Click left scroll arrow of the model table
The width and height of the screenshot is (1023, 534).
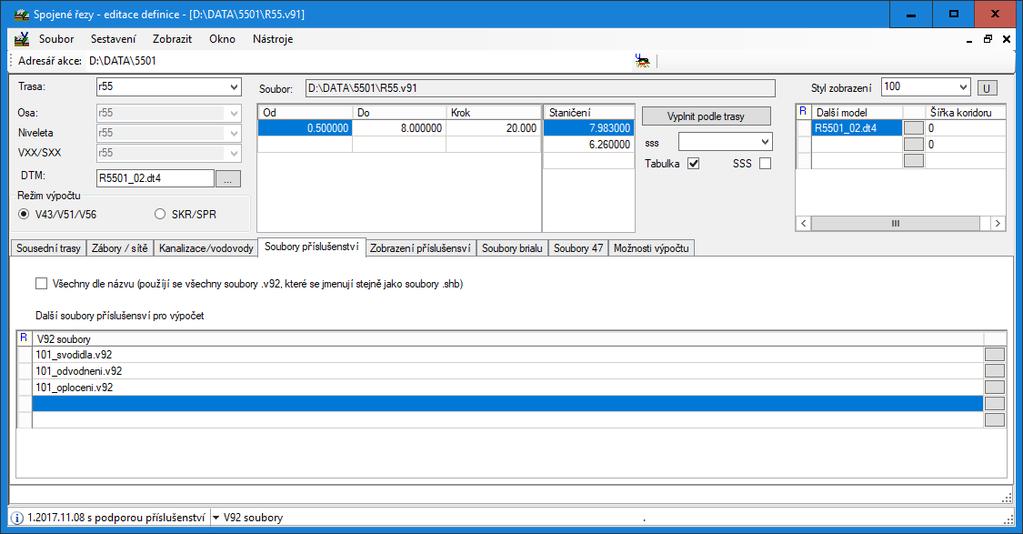(804, 223)
